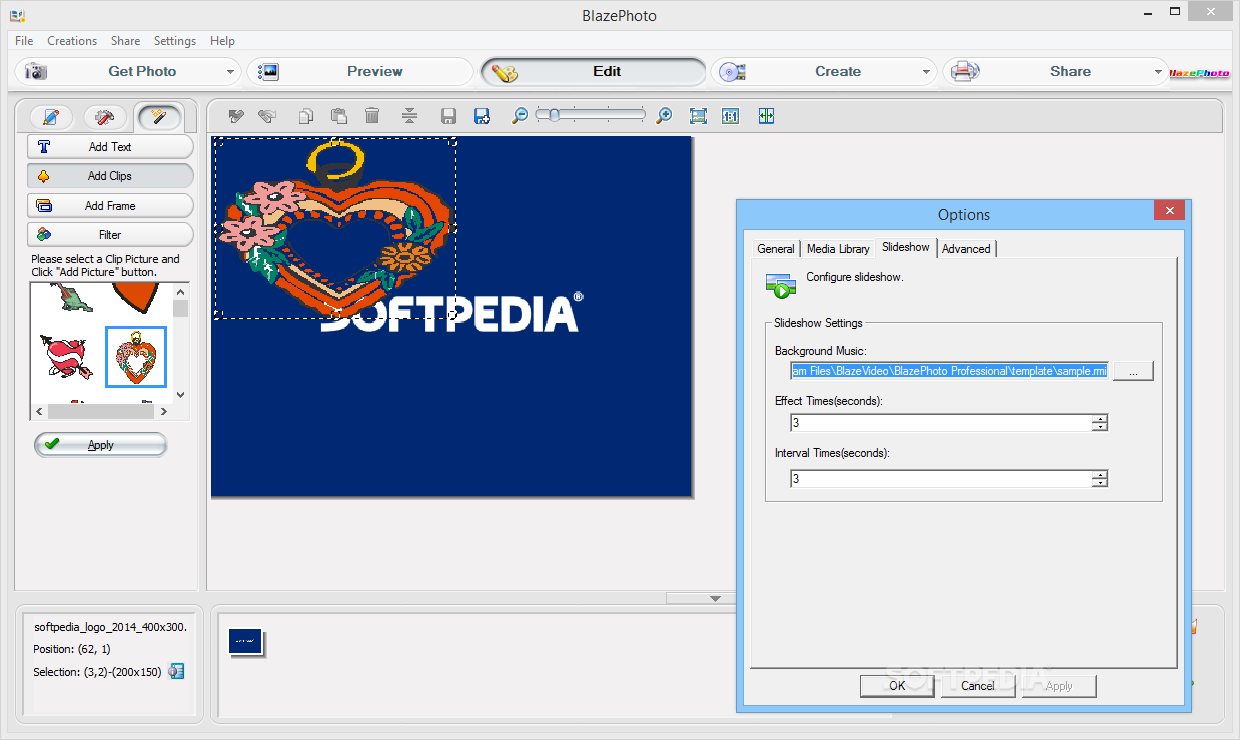Open the Share menu in the menu bar
This screenshot has width=1240, height=740.
pyautogui.click(x=125, y=41)
